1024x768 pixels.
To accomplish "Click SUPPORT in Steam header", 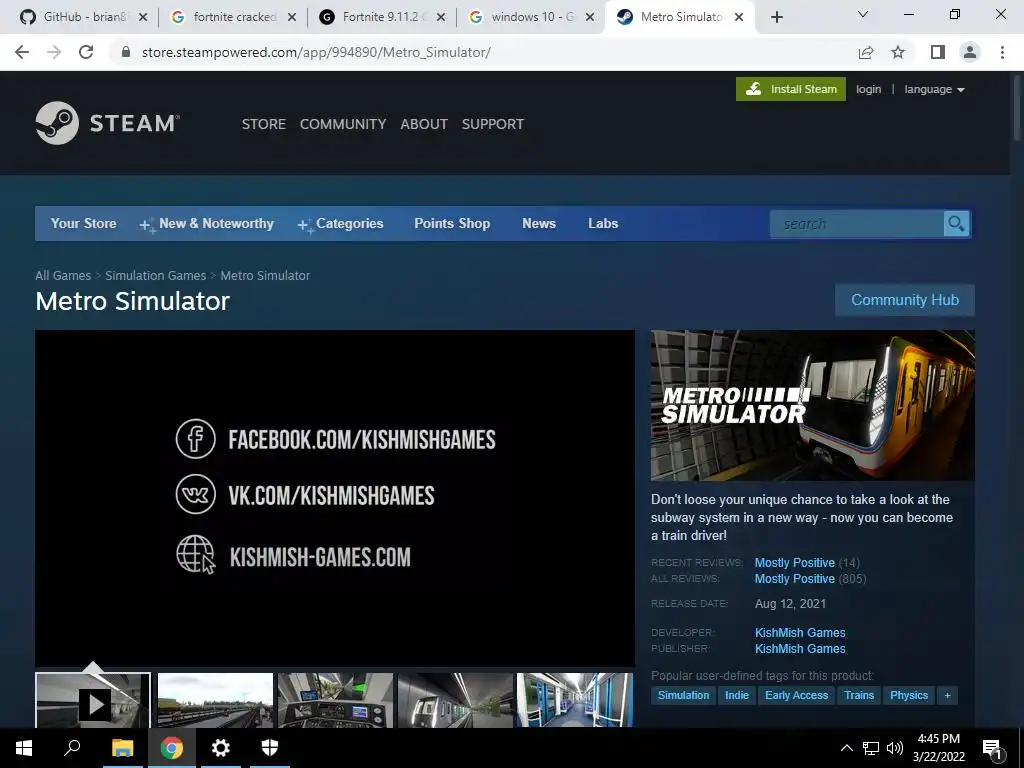I will point(492,124).
